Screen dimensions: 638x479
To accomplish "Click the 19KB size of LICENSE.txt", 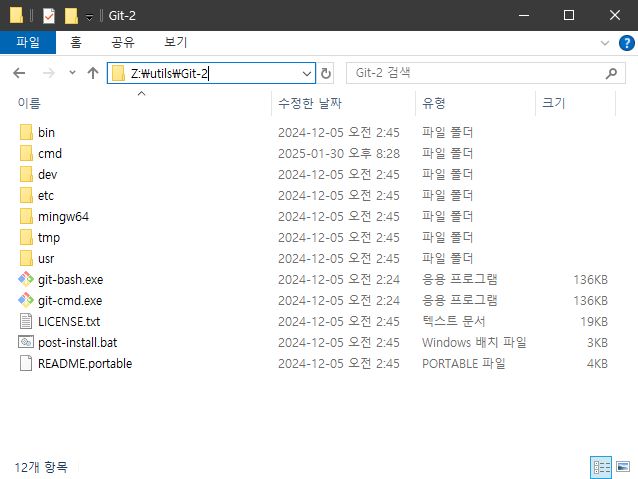I will [594, 322].
